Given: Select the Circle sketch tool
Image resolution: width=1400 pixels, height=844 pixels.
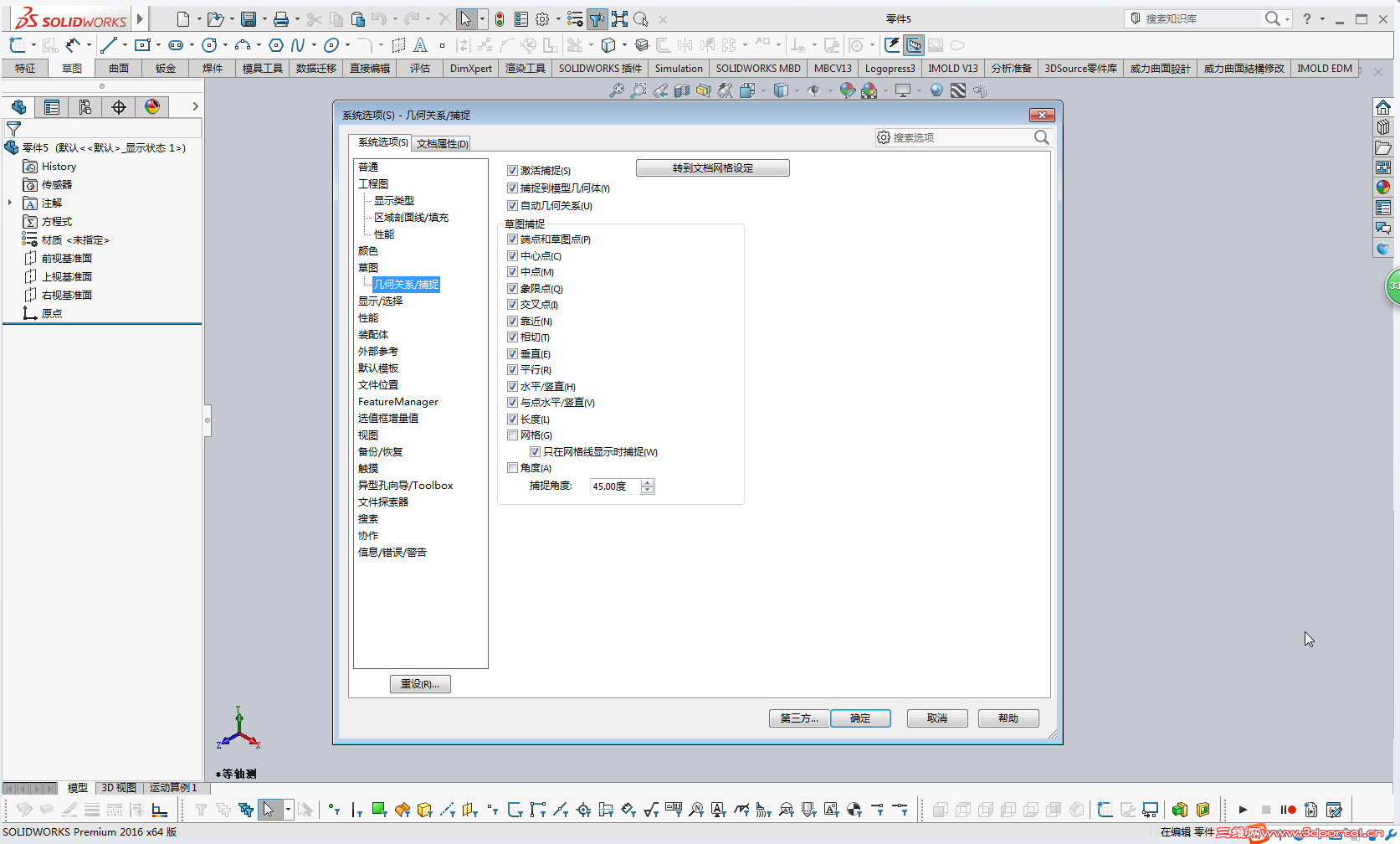Looking at the screenshot, I should click(209, 45).
